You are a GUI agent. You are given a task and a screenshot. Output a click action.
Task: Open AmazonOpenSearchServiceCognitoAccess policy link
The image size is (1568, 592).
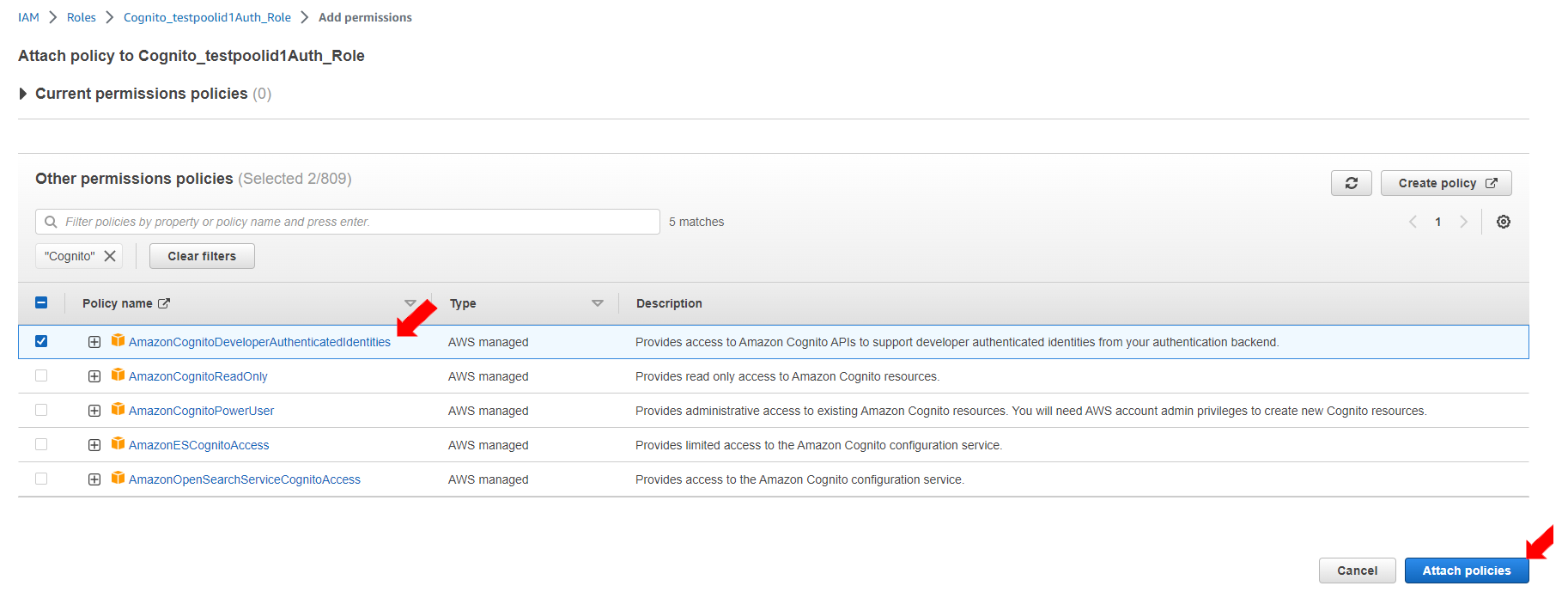click(x=245, y=479)
